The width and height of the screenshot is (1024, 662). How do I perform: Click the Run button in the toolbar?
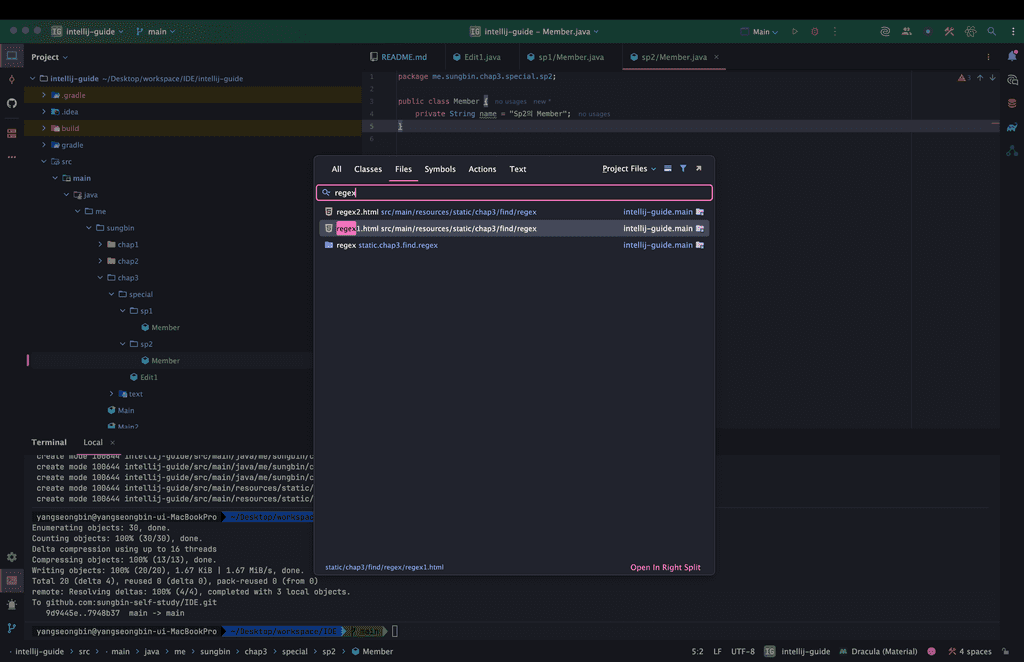tap(795, 32)
